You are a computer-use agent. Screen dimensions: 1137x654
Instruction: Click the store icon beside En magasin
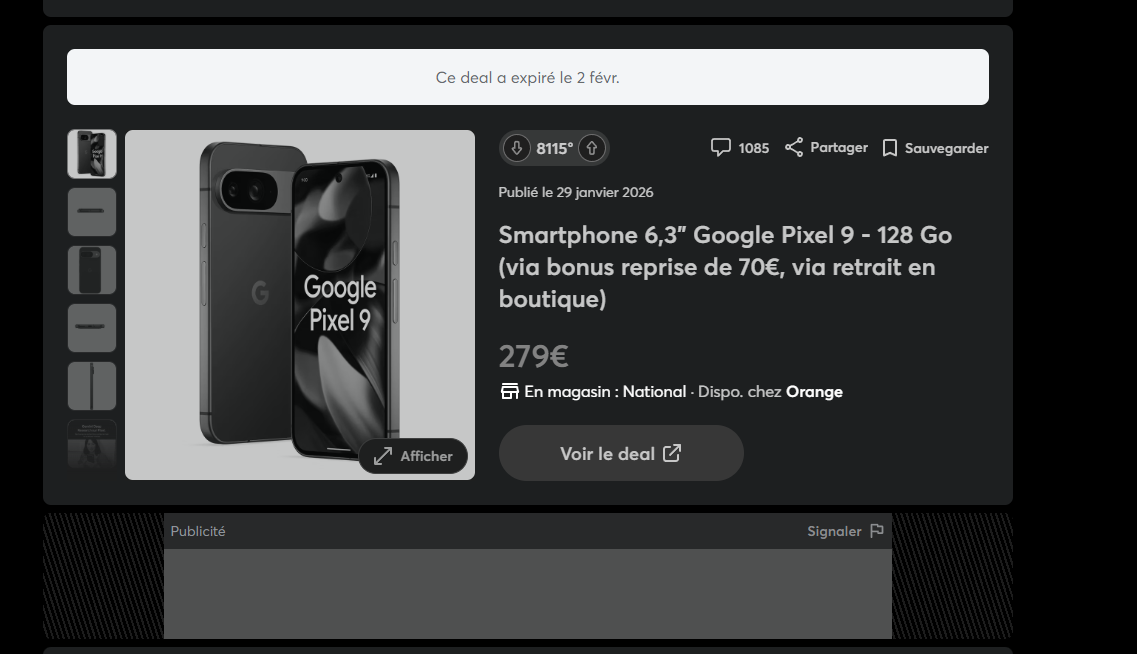click(510, 392)
